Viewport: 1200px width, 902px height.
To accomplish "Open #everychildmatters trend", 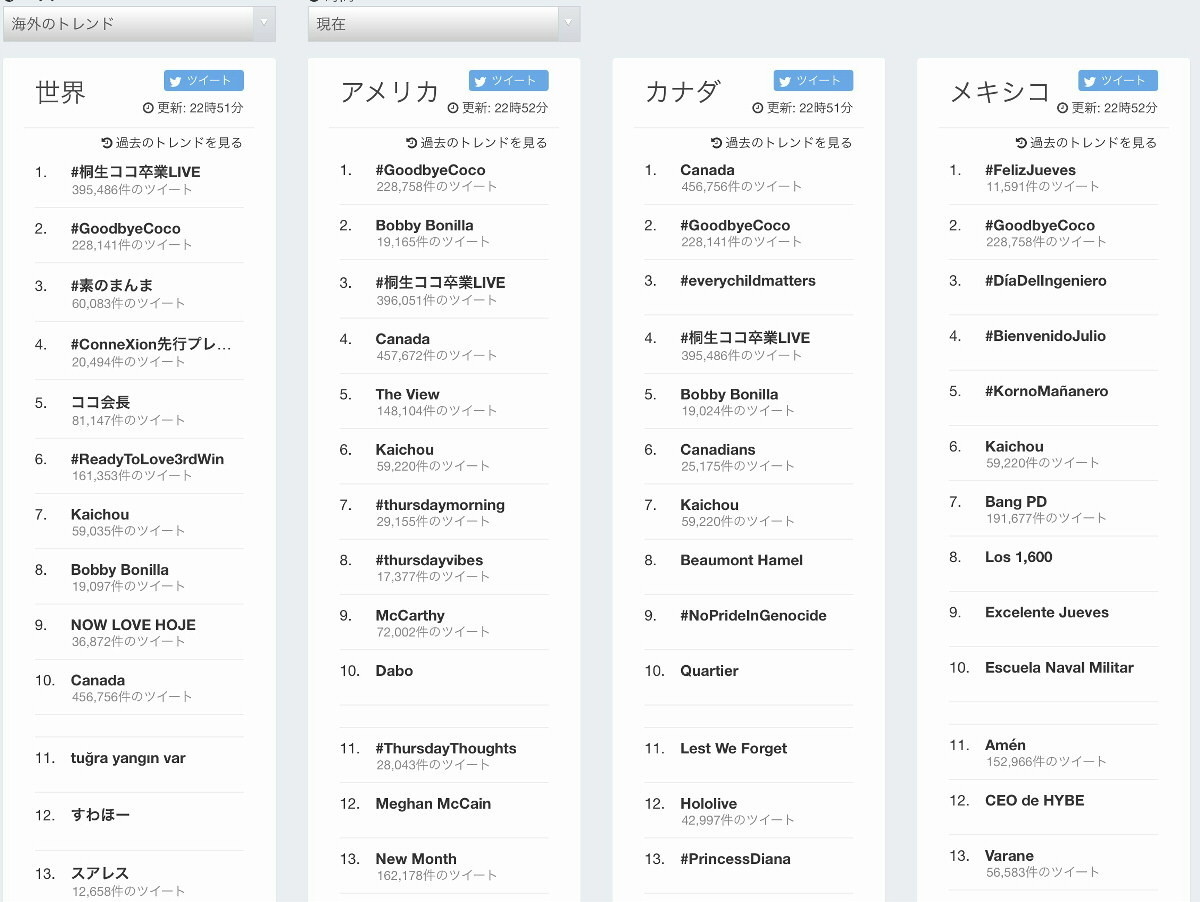I will pos(748,281).
